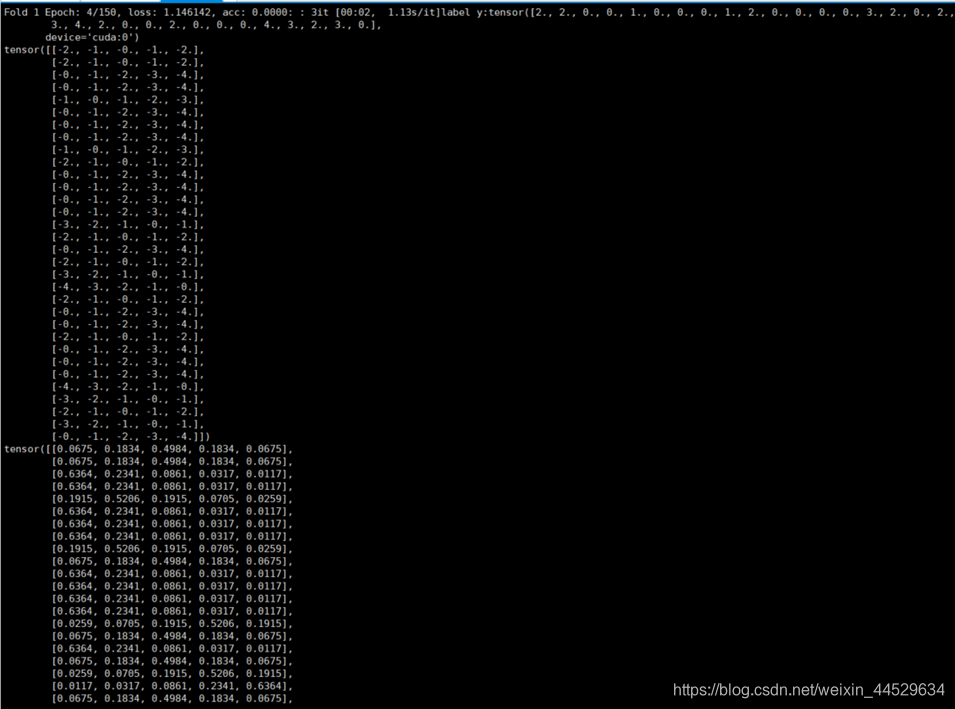Click the label continuation line starting '3., 4., 2., 0.'

pyautogui.click(x=216, y=25)
